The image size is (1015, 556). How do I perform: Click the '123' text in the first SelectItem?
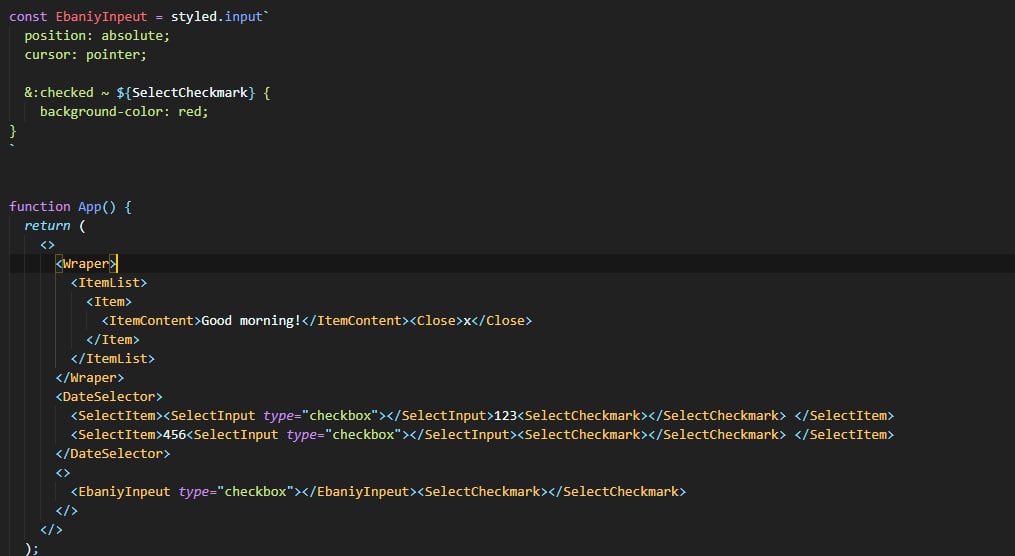click(506, 416)
